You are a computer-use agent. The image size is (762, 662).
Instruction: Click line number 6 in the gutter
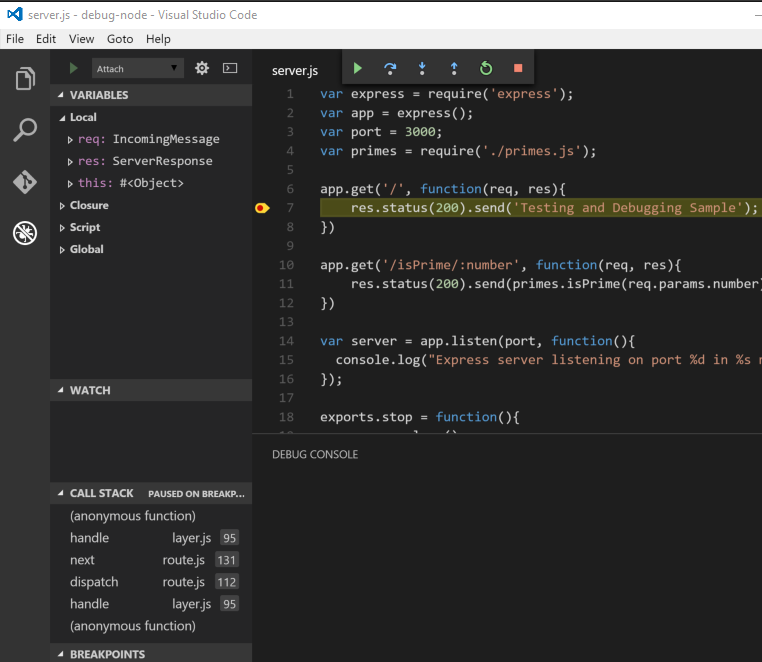(290, 189)
